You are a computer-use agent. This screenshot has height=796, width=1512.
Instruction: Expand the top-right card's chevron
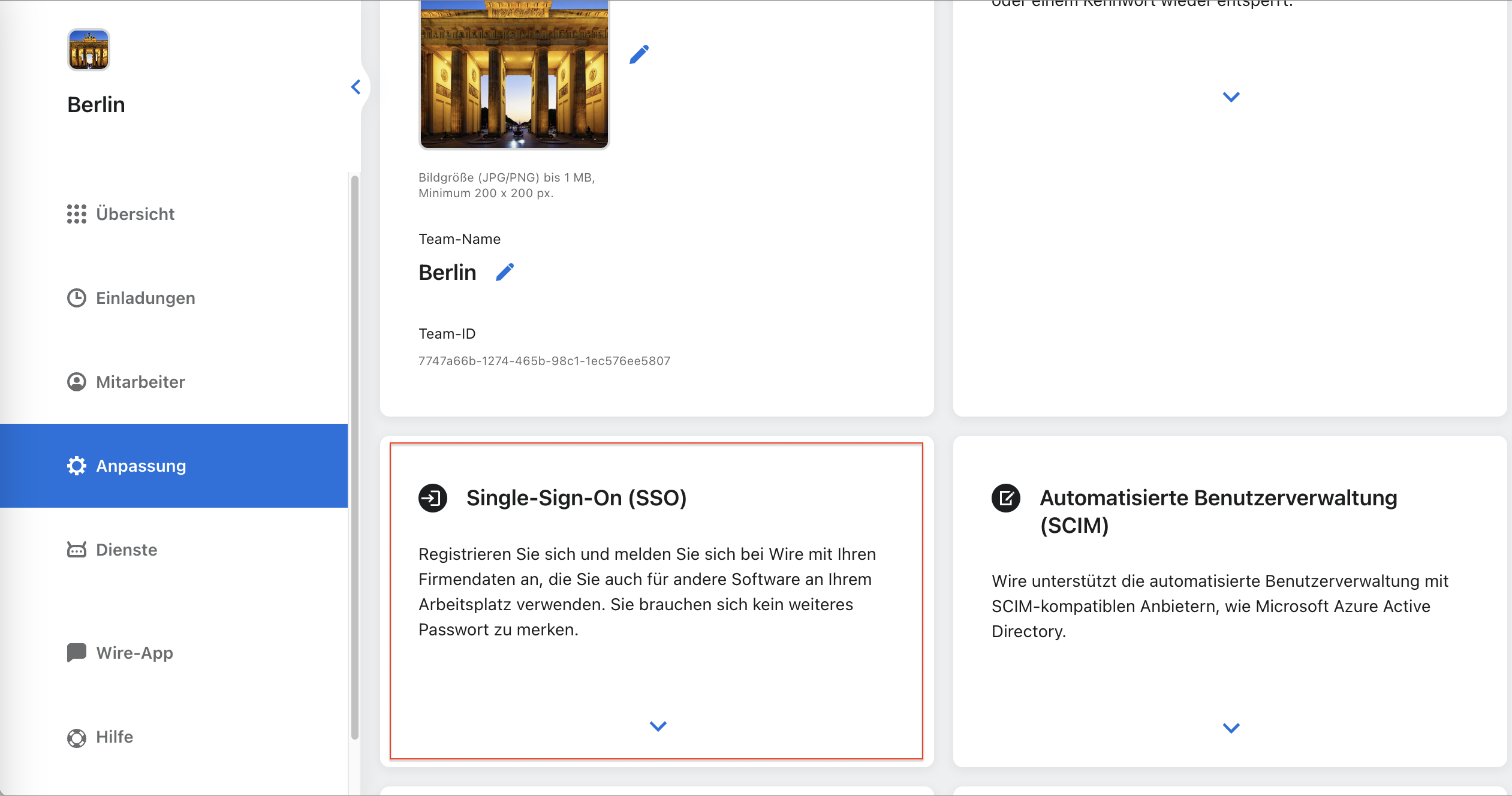click(x=1231, y=97)
